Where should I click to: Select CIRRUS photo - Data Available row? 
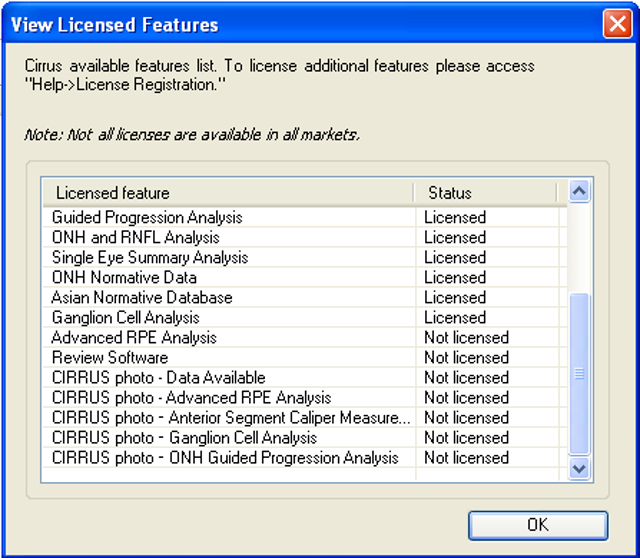(x=305, y=377)
